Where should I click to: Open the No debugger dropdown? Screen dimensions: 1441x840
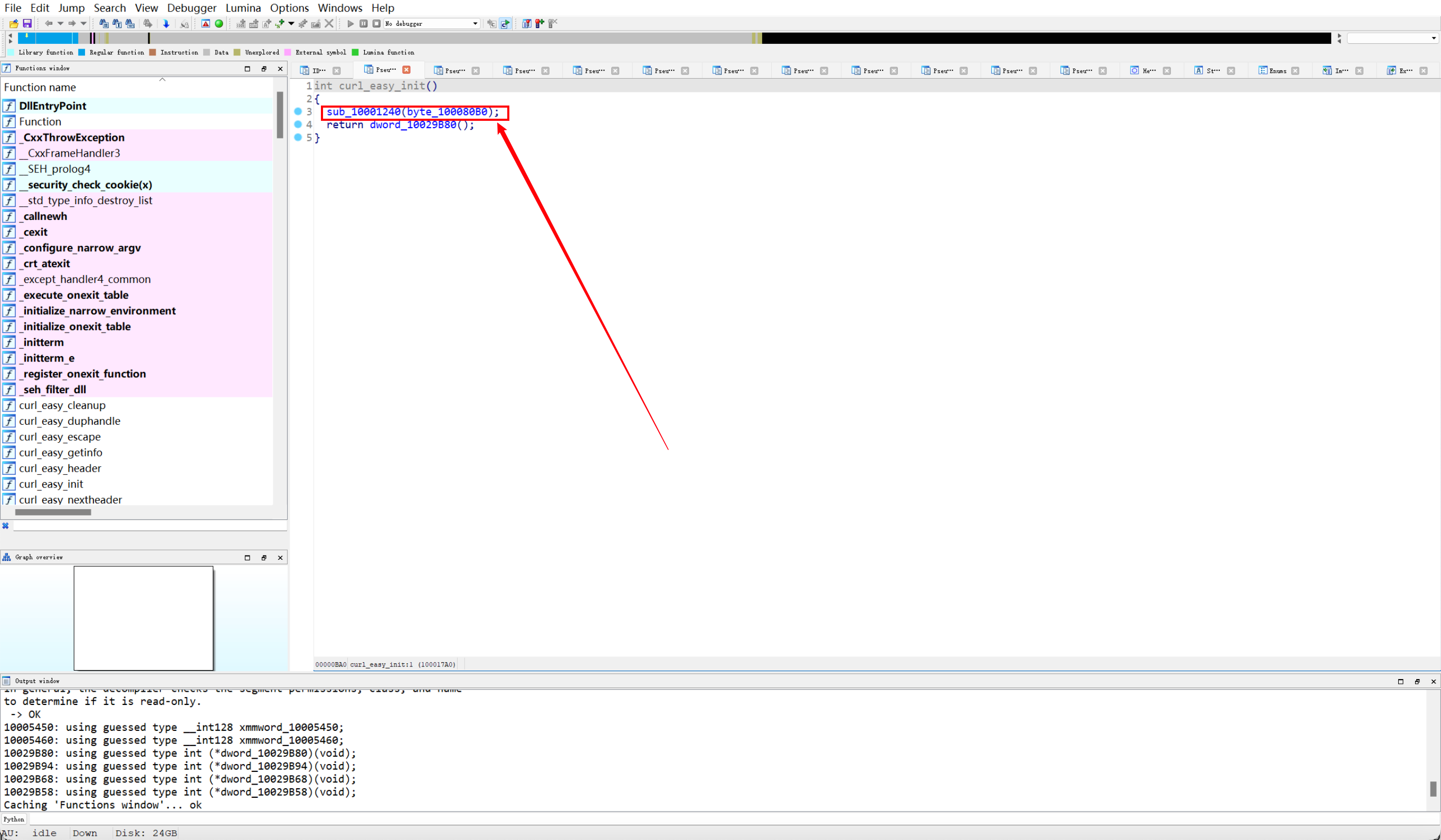[x=475, y=23]
